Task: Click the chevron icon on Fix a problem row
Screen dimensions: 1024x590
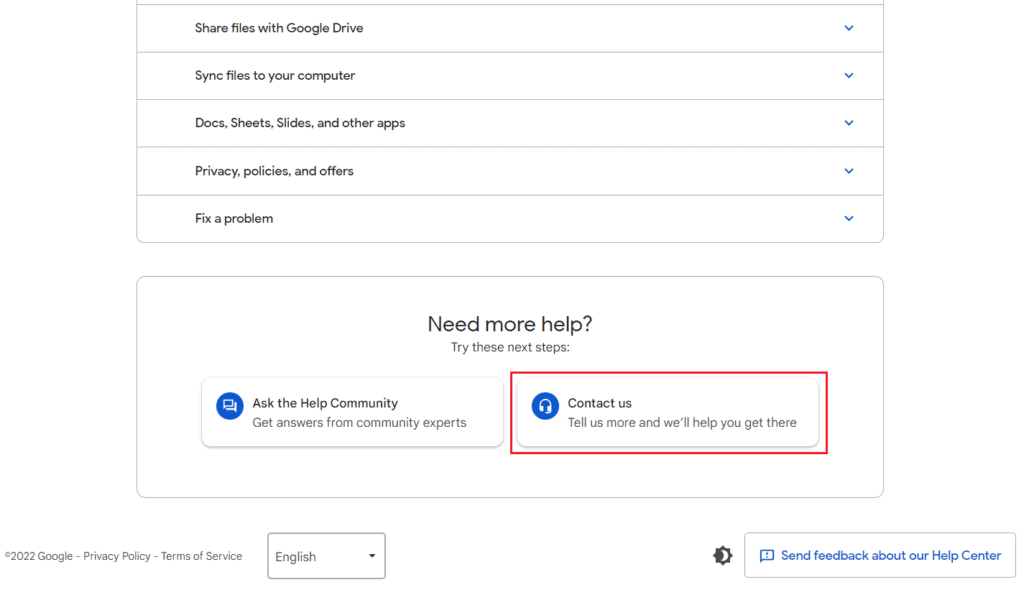Action: tap(848, 218)
